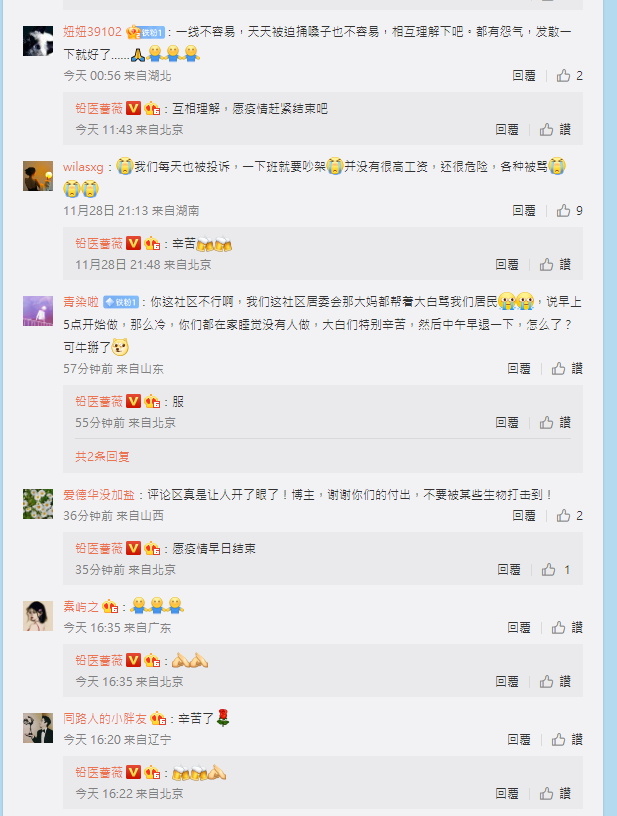The width and height of the screenshot is (617, 816).
Task: Expand the '共2条回复' replies thread
Action: (102, 456)
